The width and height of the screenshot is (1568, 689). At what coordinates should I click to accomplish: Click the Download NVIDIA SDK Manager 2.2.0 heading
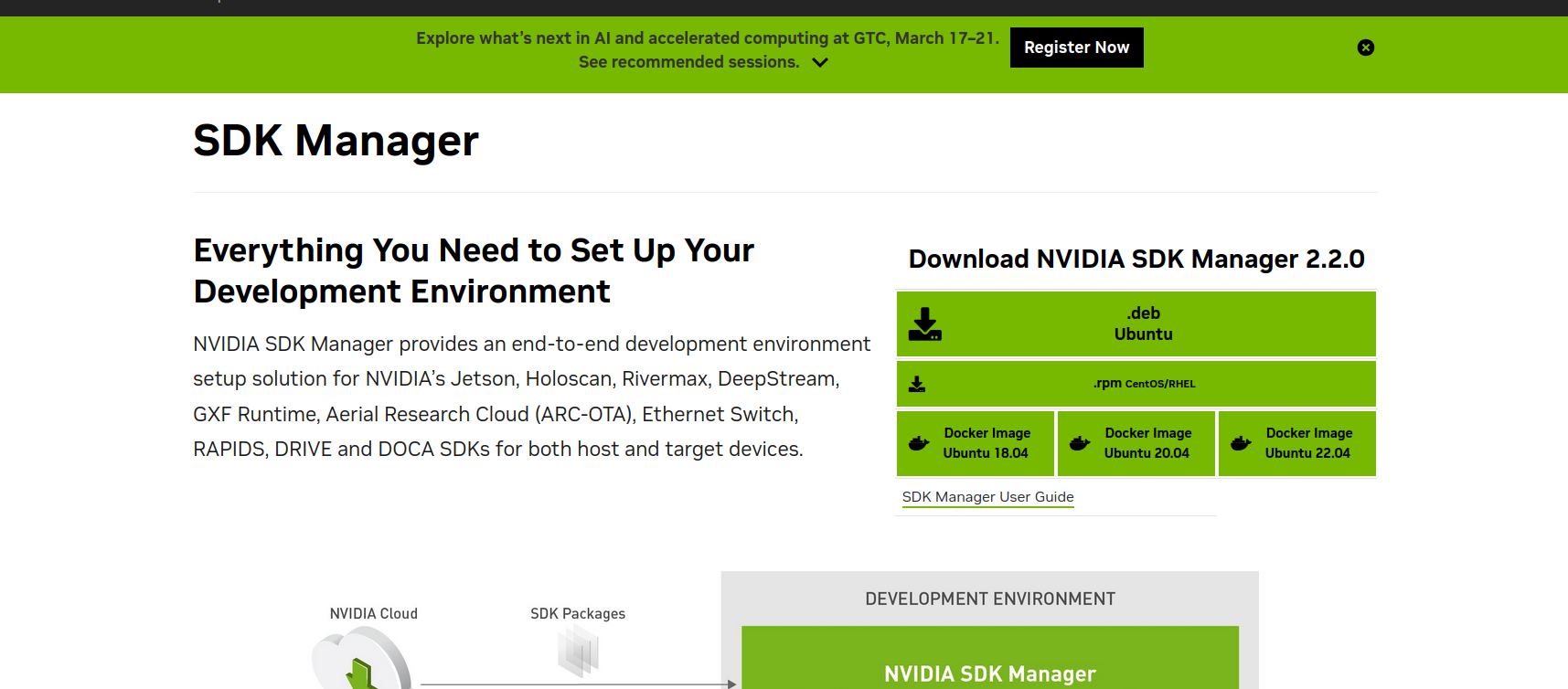tap(1136, 260)
